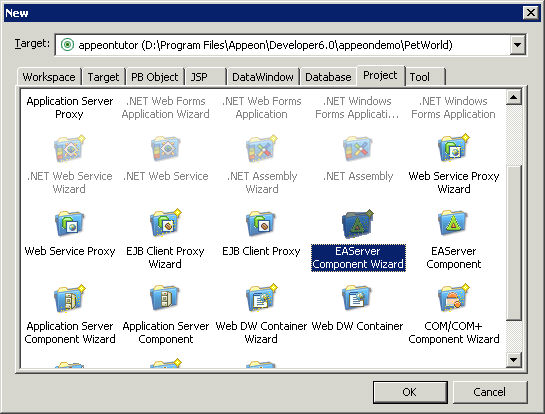Select the Web DW Container Wizard icon

pyautogui.click(x=261, y=298)
